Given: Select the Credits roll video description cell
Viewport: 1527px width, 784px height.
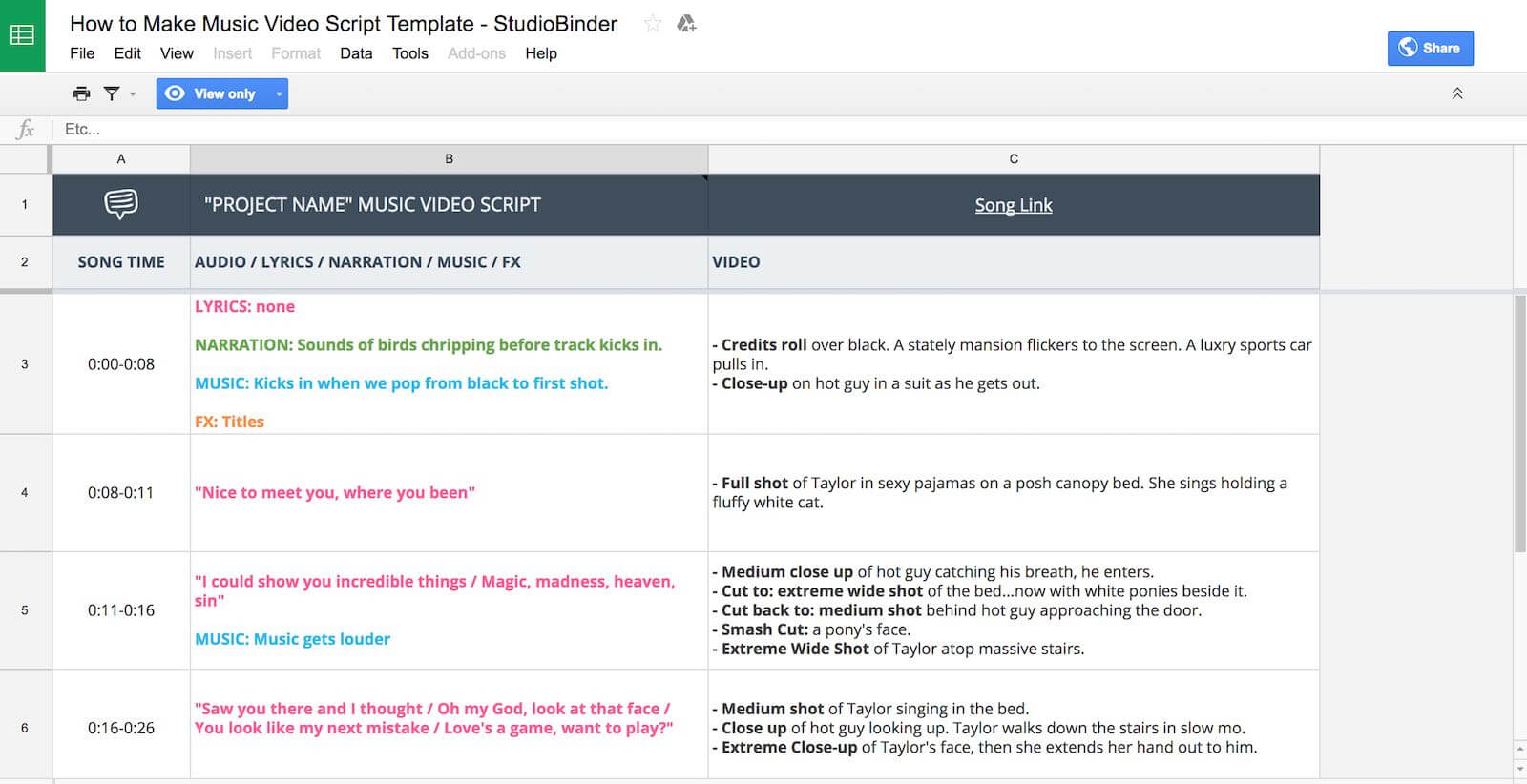Looking at the screenshot, I should [1014, 363].
